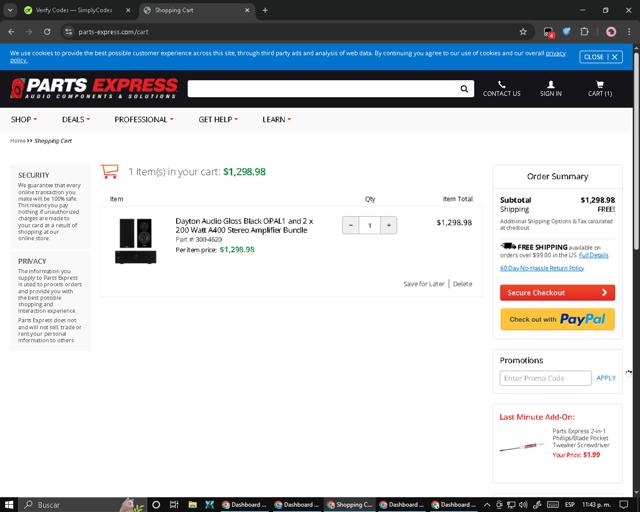Expand the DEALS menu
This screenshot has width=640, height=512.
tap(76, 120)
